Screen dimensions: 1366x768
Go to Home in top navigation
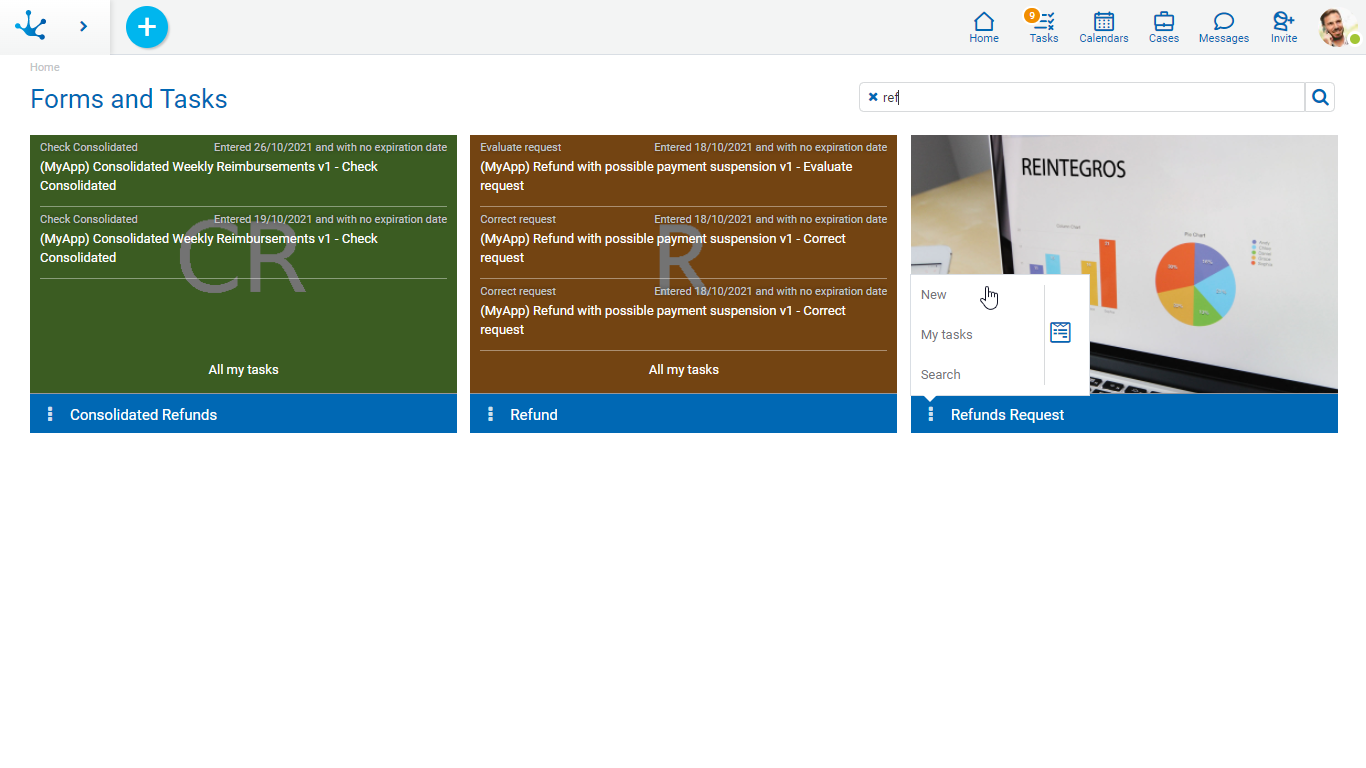tap(983, 27)
